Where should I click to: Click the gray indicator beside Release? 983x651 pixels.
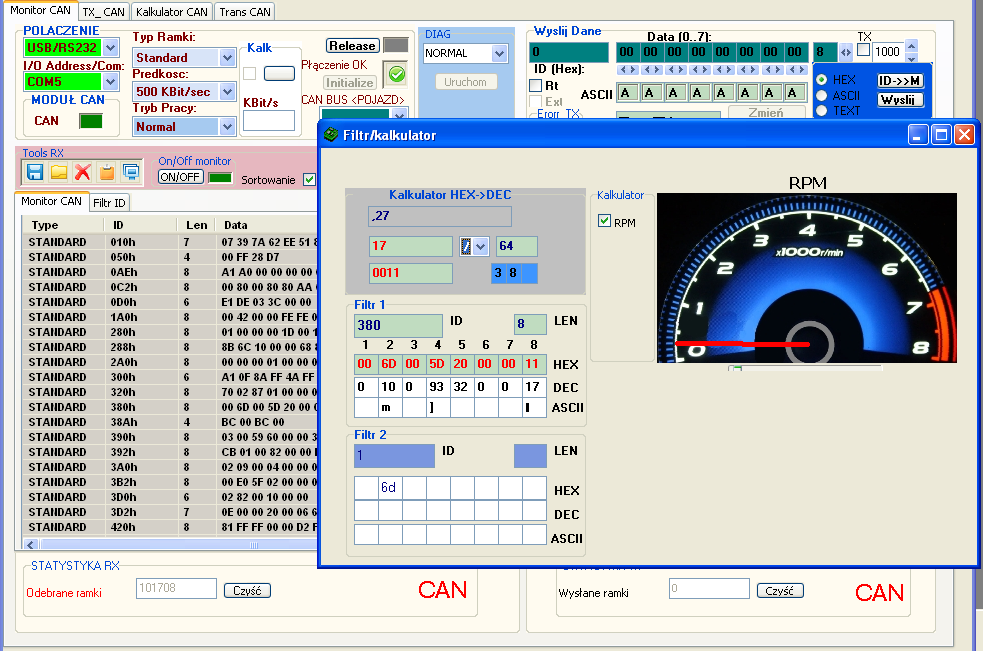[396, 45]
